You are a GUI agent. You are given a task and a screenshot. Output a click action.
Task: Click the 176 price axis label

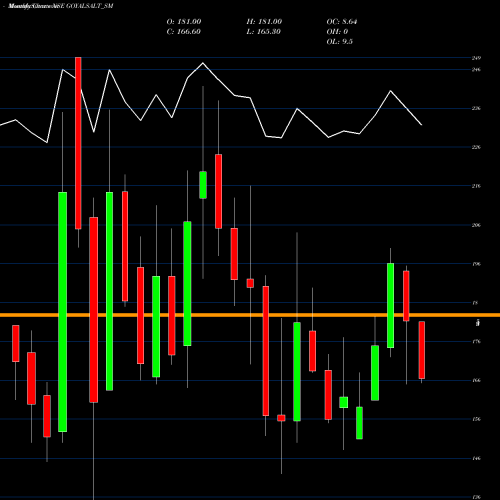tap(476, 342)
